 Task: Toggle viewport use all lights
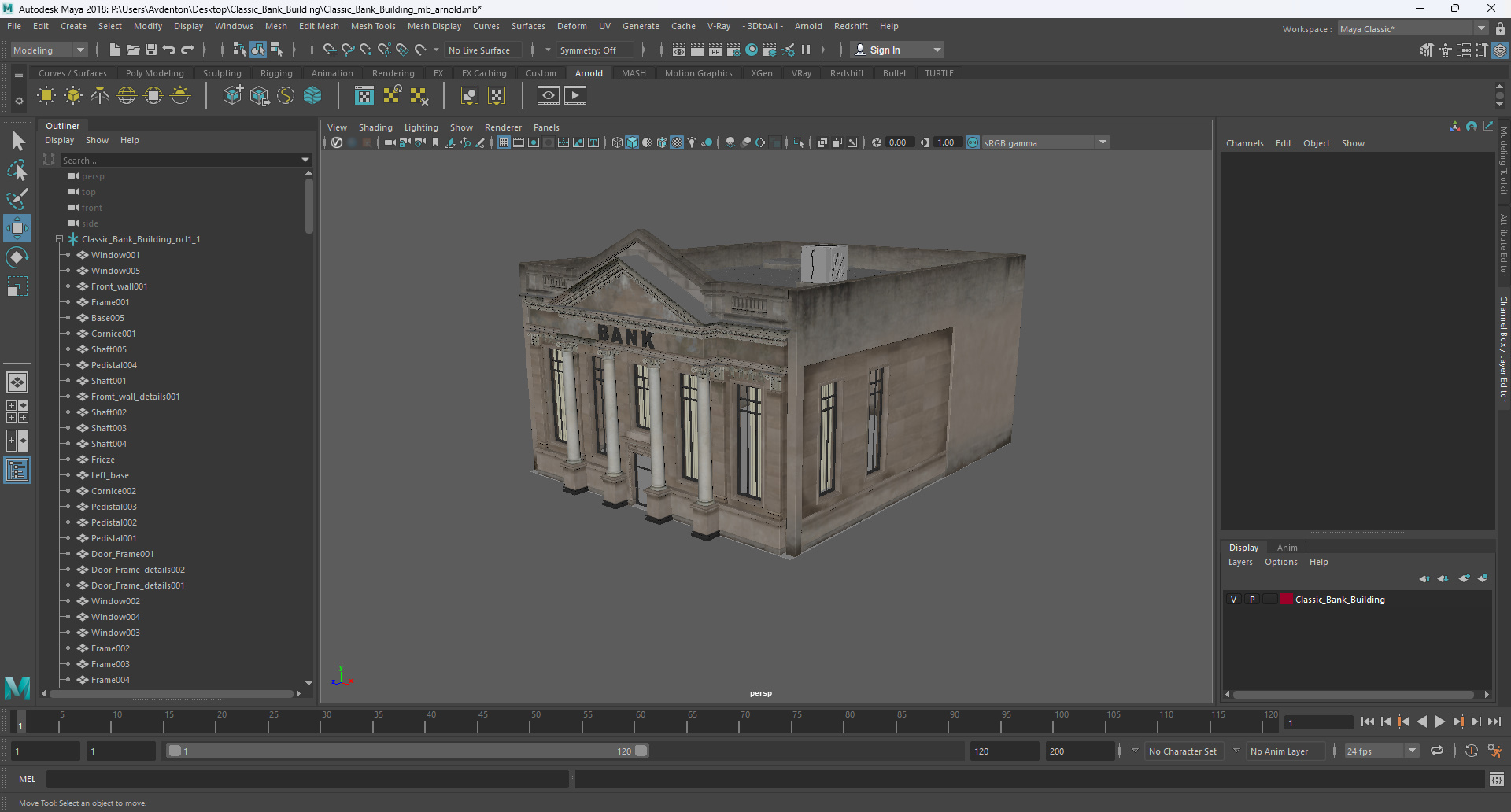692,142
